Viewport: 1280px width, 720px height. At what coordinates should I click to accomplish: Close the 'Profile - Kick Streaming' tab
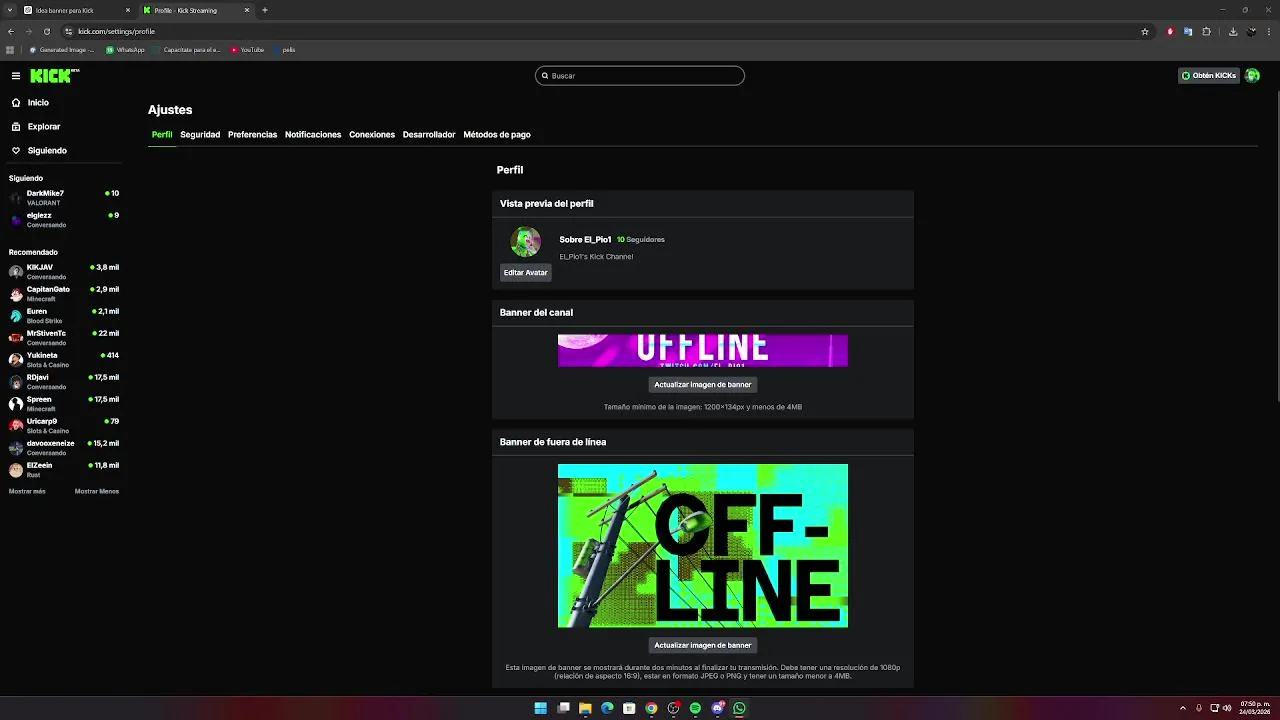pos(247,10)
